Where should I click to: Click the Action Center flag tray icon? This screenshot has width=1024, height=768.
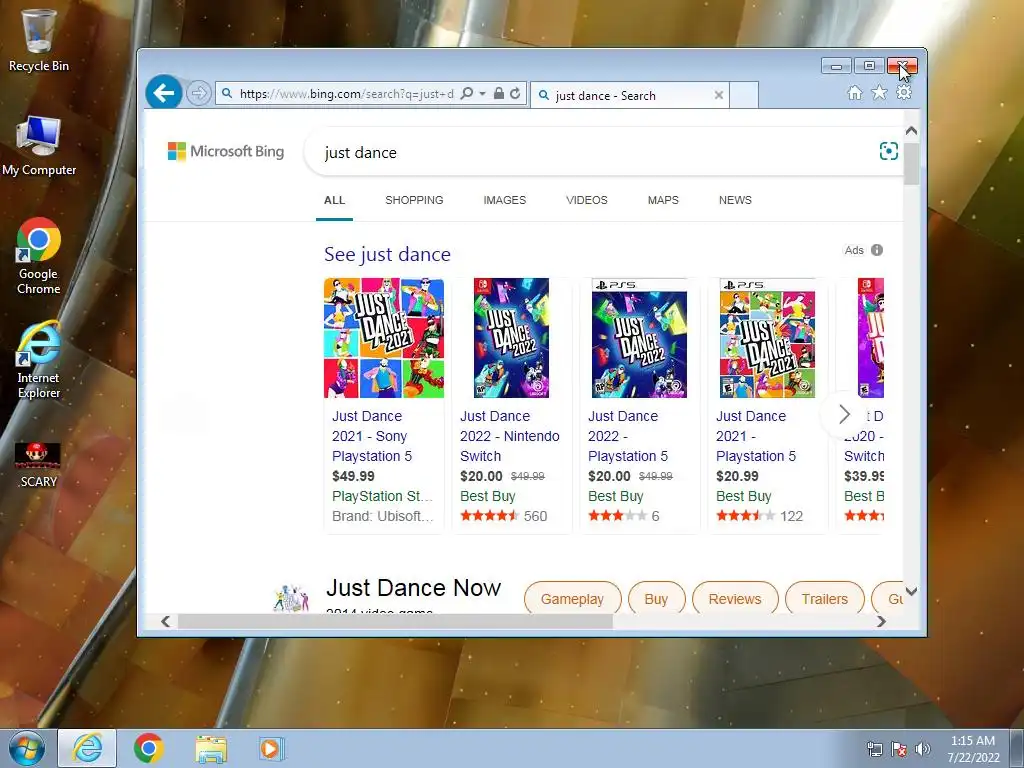click(899, 749)
